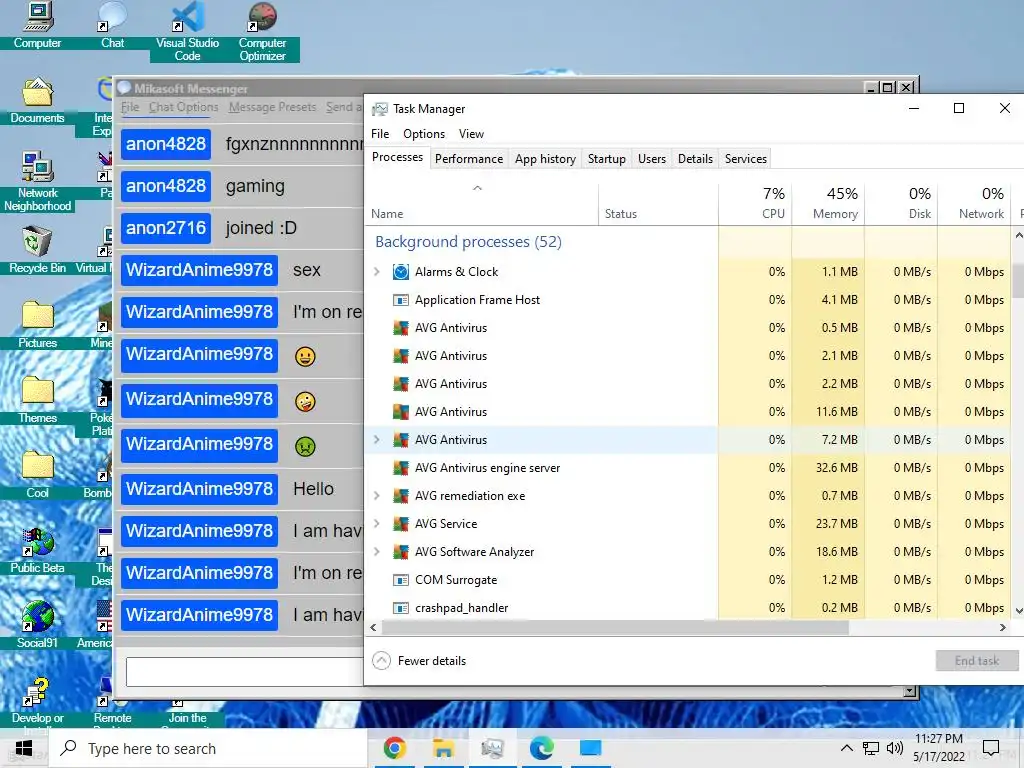Select Task Manager taskbar icon
This screenshot has height=768, width=1024.
[x=492, y=748]
